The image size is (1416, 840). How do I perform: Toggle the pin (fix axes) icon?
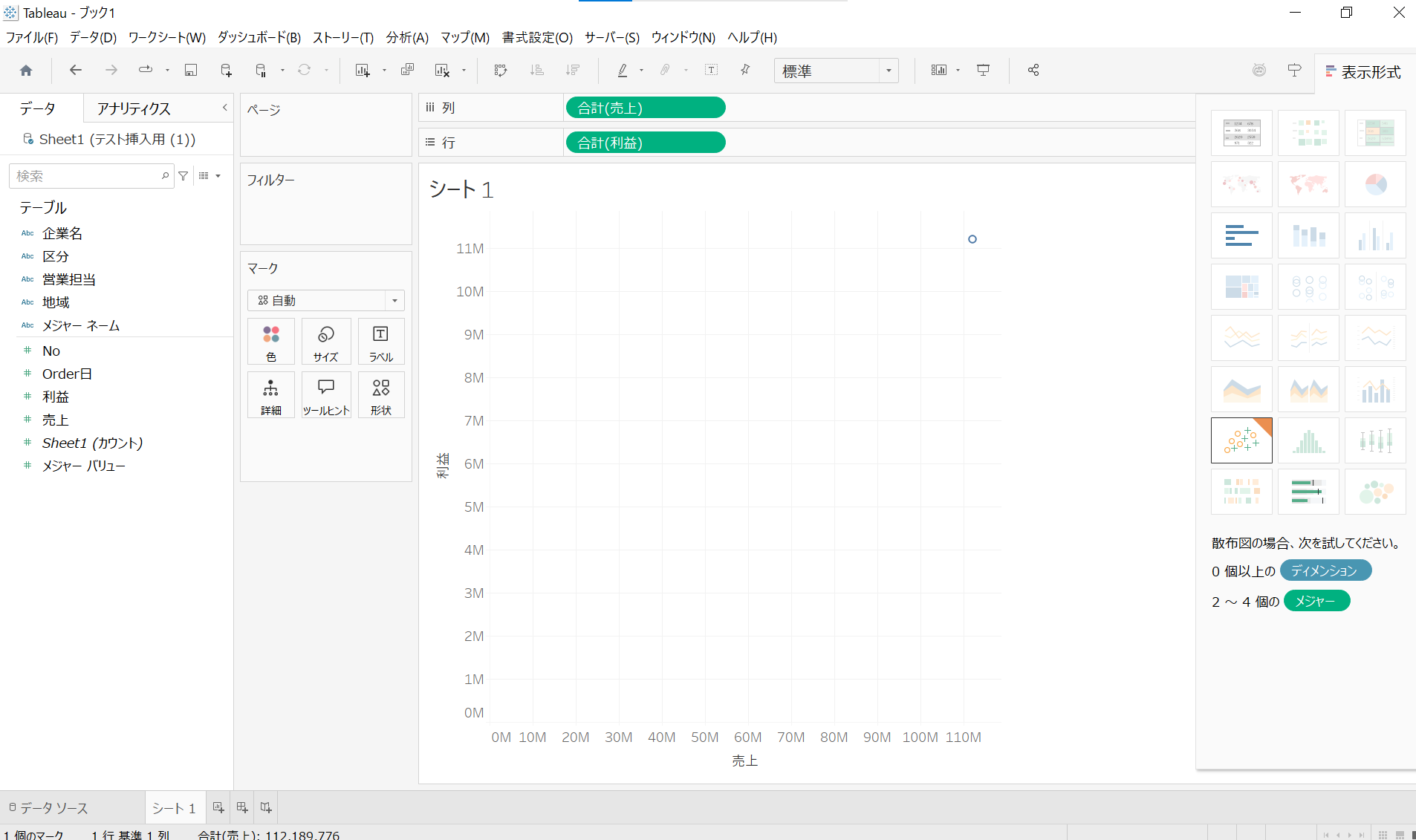[745, 71]
